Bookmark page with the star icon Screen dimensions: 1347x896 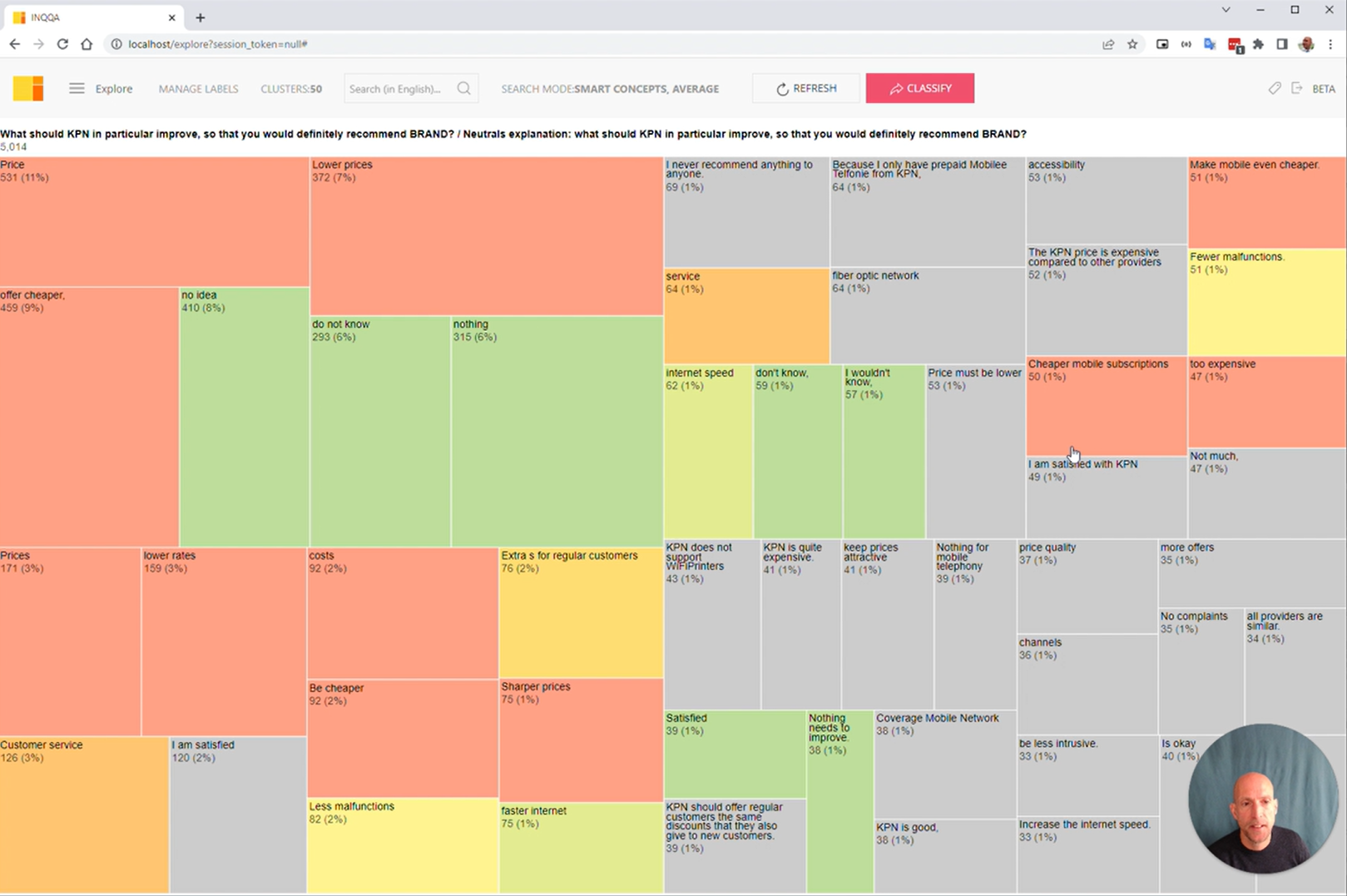[x=1132, y=44]
